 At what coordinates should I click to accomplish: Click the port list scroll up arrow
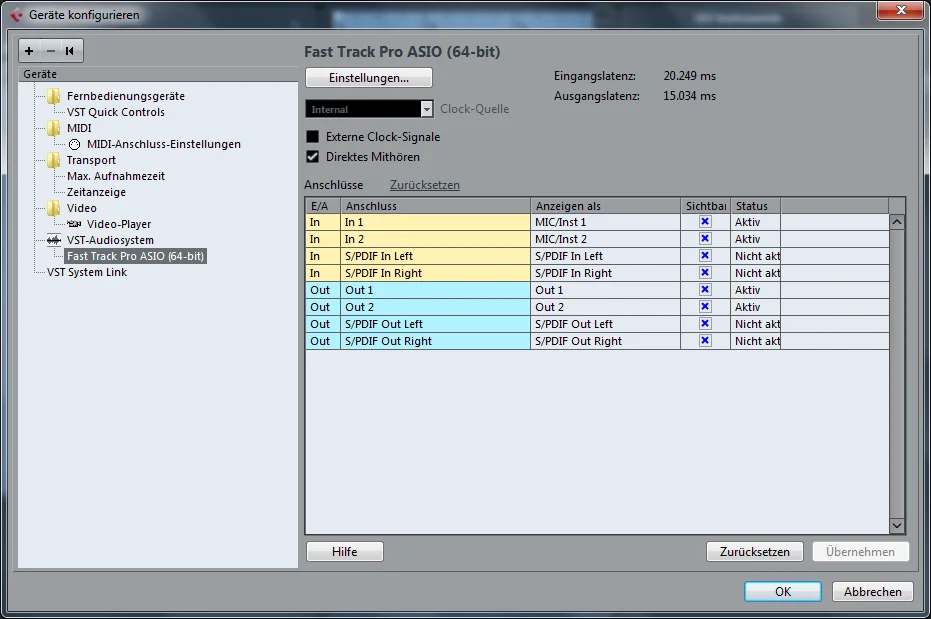[897, 223]
